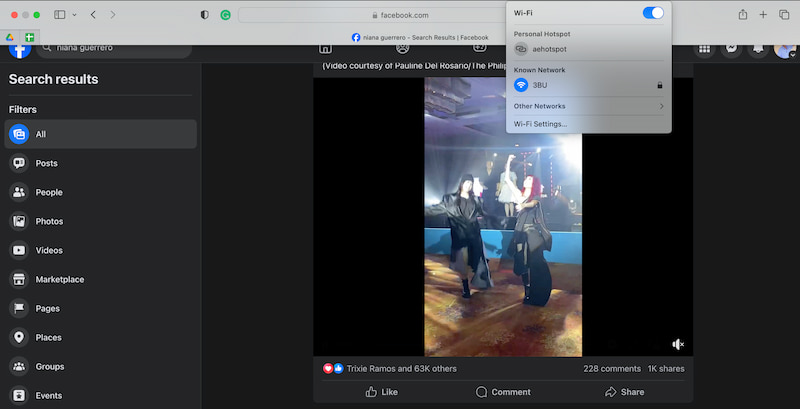Open Wi-Fi Settings from the menu
800x409 pixels.
pyautogui.click(x=540, y=124)
